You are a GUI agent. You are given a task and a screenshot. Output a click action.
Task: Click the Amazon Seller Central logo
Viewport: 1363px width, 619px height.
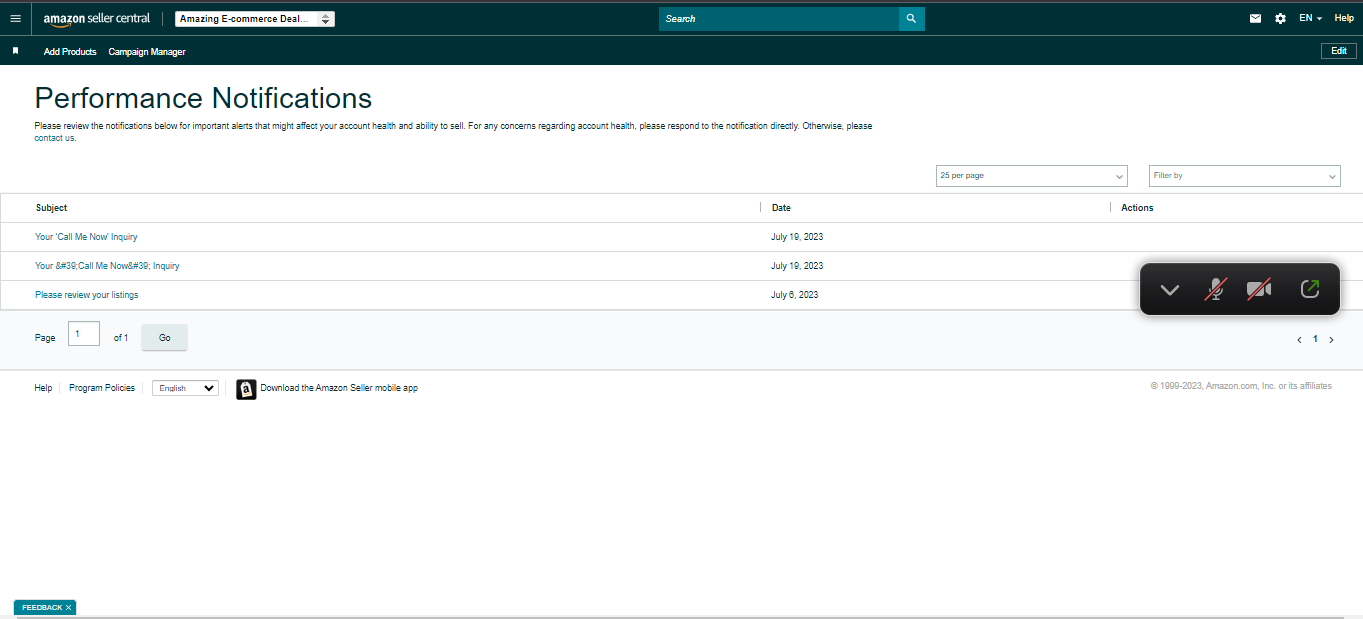pos(97,19)
